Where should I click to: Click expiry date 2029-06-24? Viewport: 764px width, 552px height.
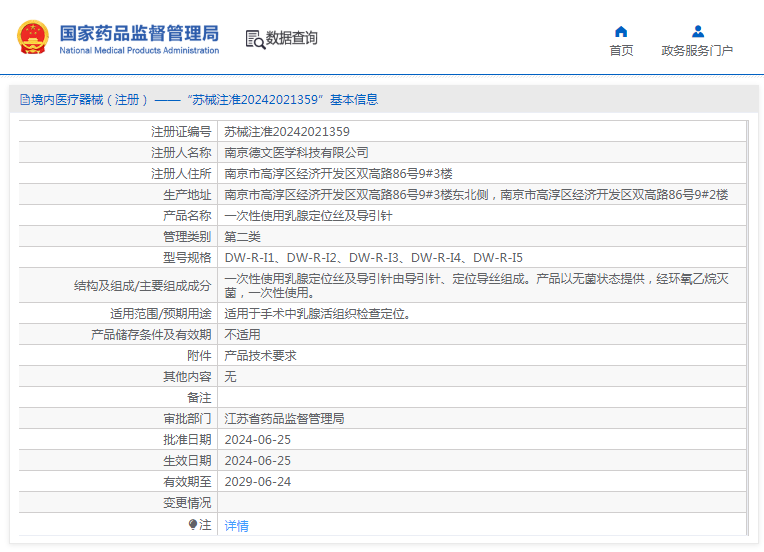(x=257, y=481)
